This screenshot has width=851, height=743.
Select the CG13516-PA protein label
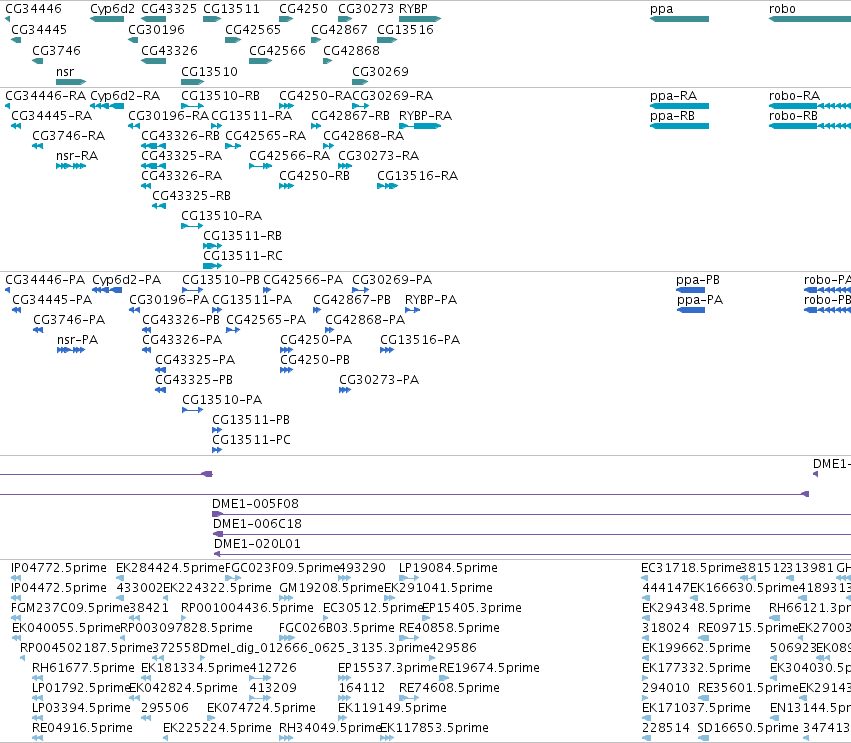(420, 340)
